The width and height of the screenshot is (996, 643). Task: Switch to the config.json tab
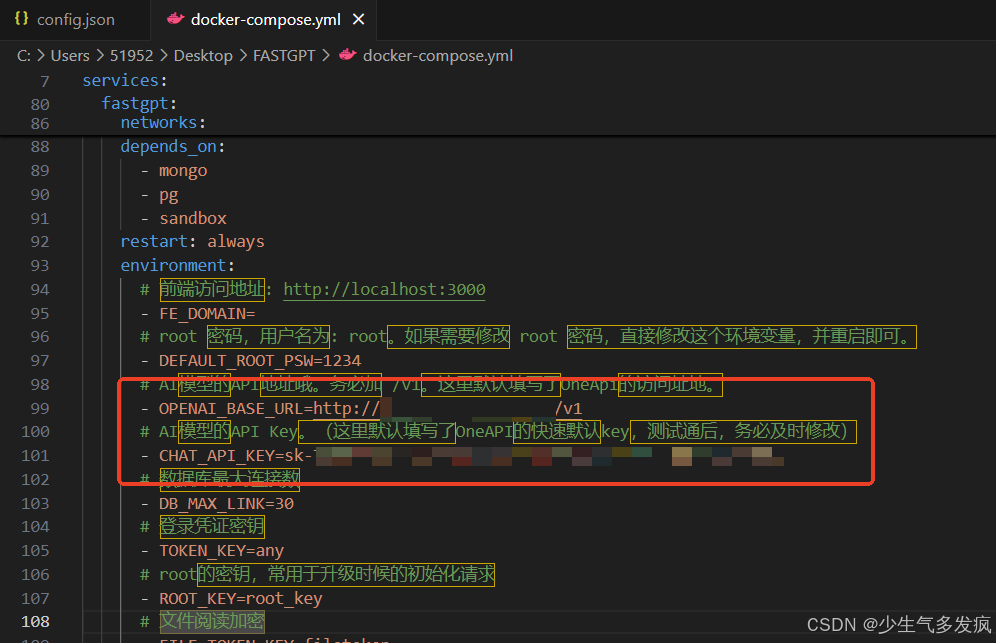(x=75, y=20)
